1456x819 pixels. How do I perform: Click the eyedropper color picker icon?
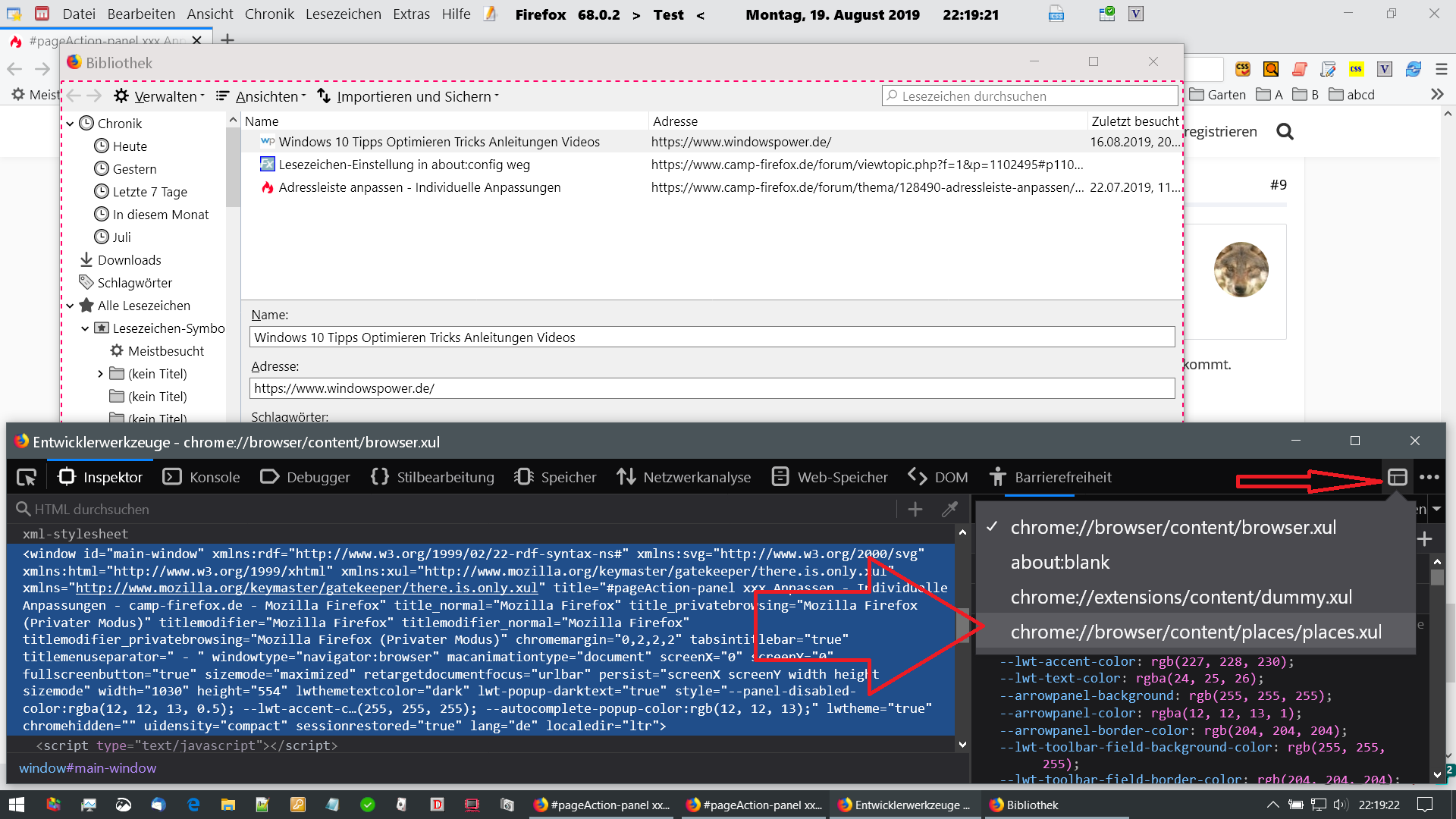pyautogui.click(x=949, y=510)
